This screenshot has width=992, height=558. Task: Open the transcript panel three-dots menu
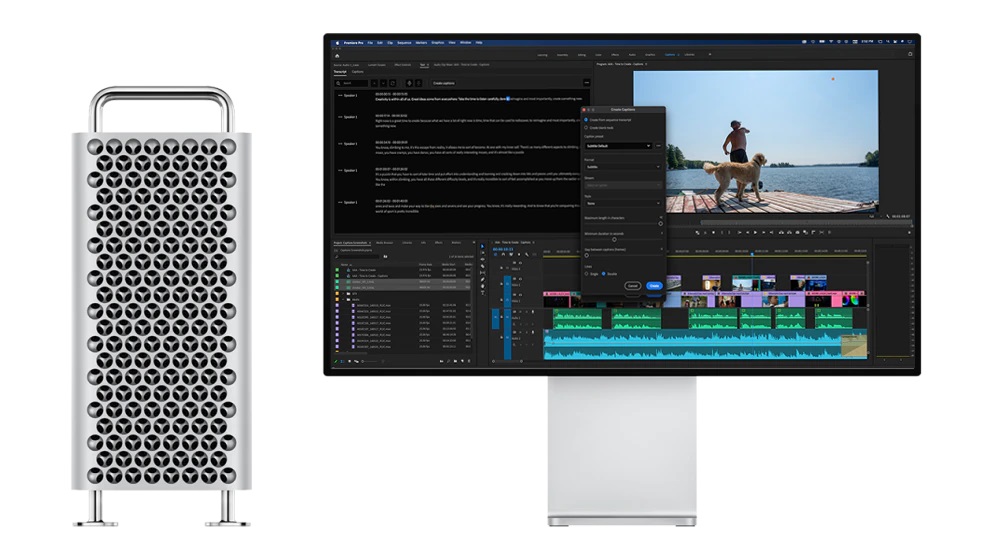pos(586,82)
